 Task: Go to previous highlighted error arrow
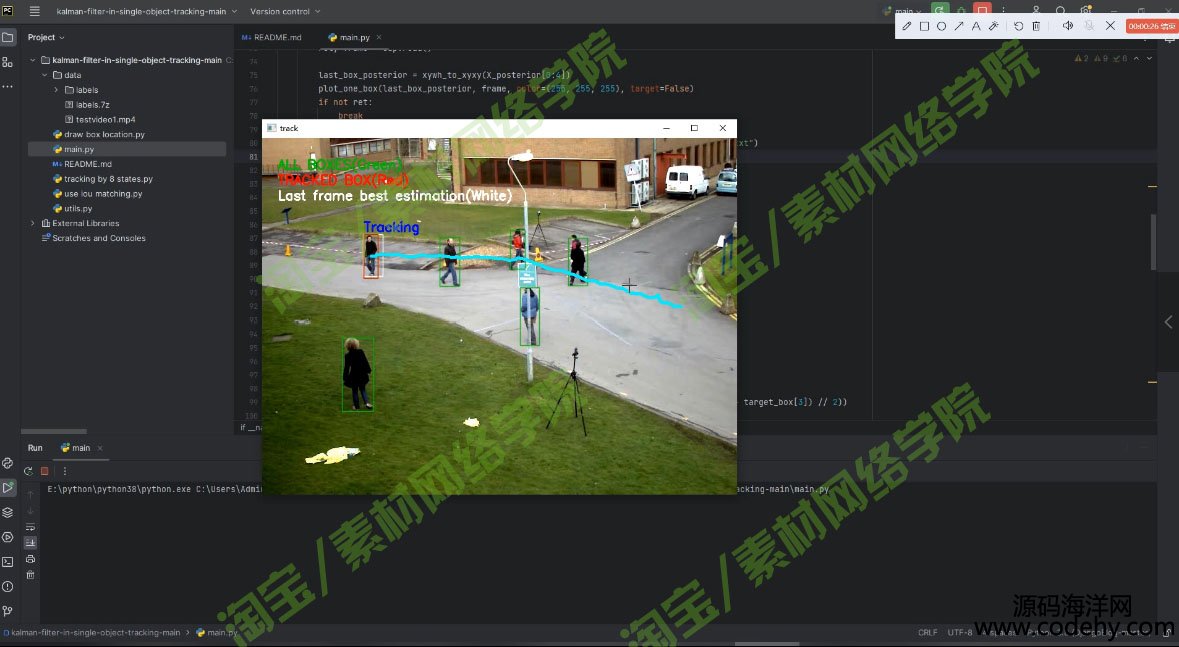[x=1136, y=58]
